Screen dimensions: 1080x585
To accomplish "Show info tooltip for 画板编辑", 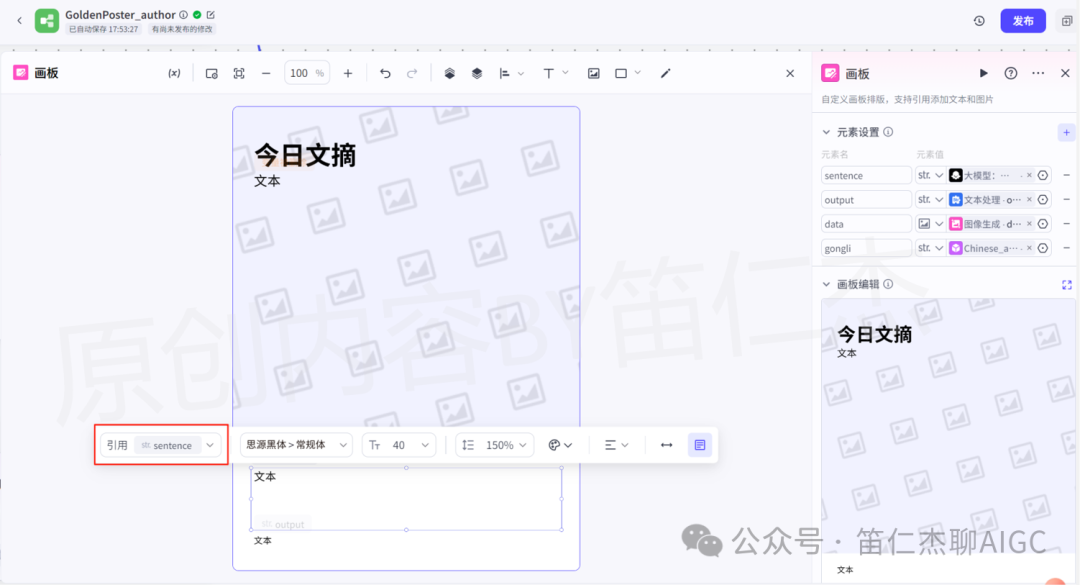I will click(x=888, y=284).
